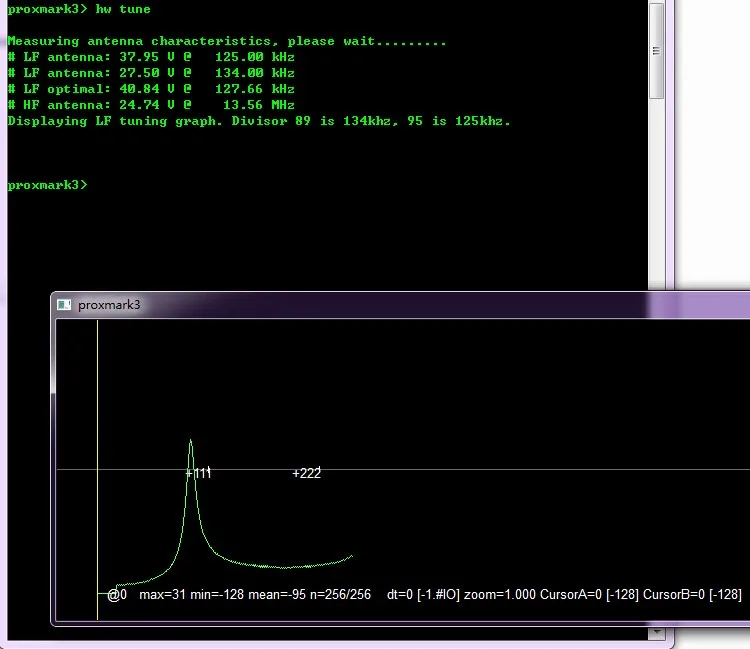The image size is (750, 649).
Task: Click the LF antenna 37.95 V line
Action: tap(151, 57)
